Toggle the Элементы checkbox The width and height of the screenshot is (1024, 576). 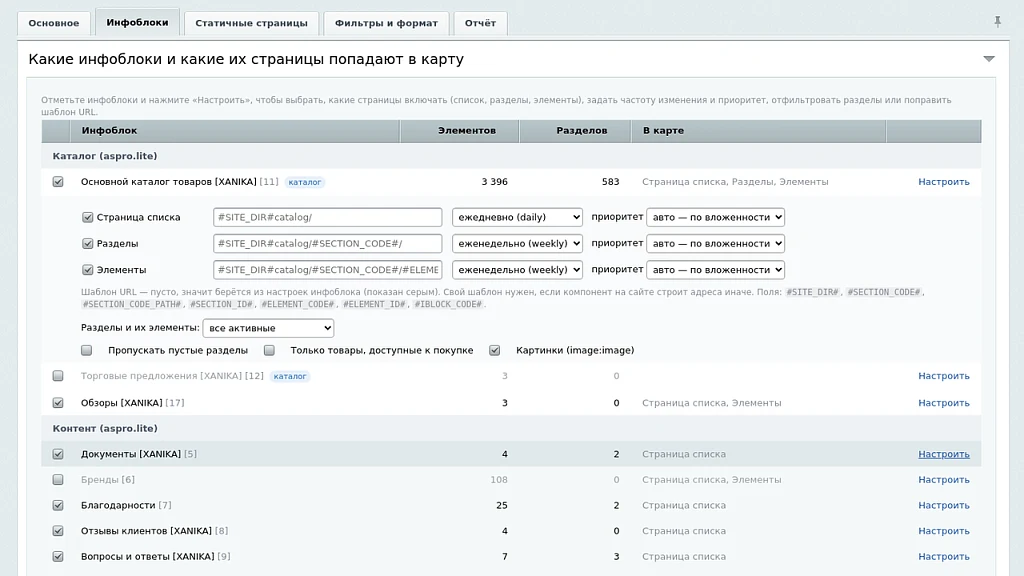pyautogui.click(x=88, y=269)
